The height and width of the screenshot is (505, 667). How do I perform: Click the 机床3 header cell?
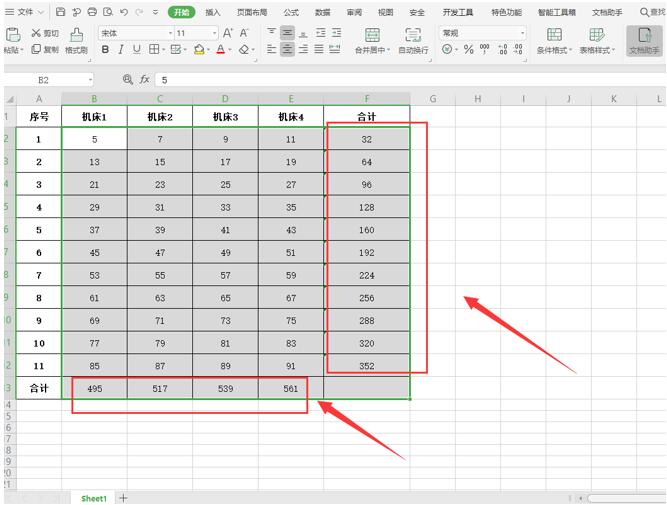click(x=225, y=117)
